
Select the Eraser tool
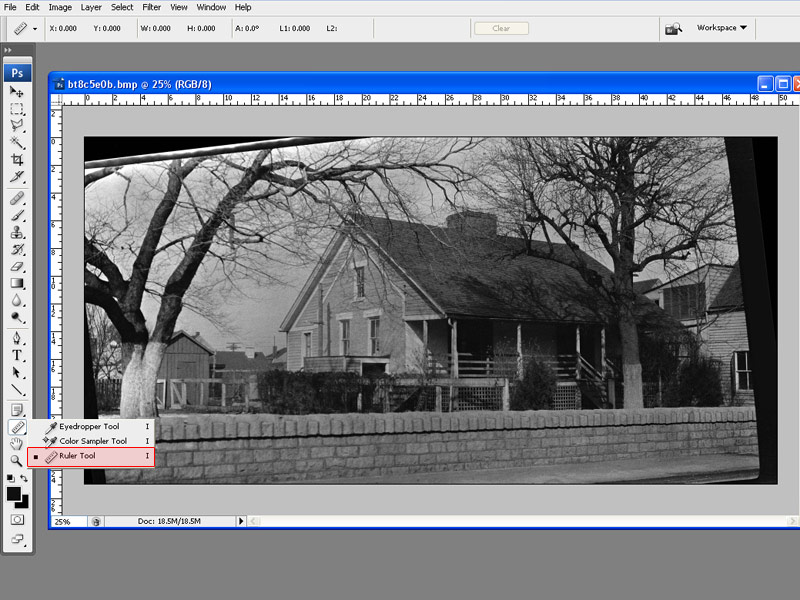pos(17,266)
